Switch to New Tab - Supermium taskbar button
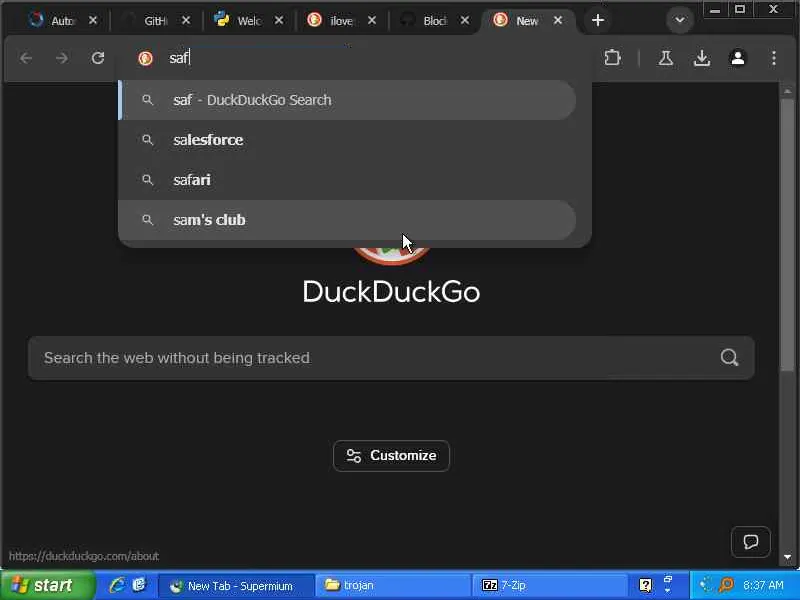Viewport: 800px width, 600px height. [235, 586]
